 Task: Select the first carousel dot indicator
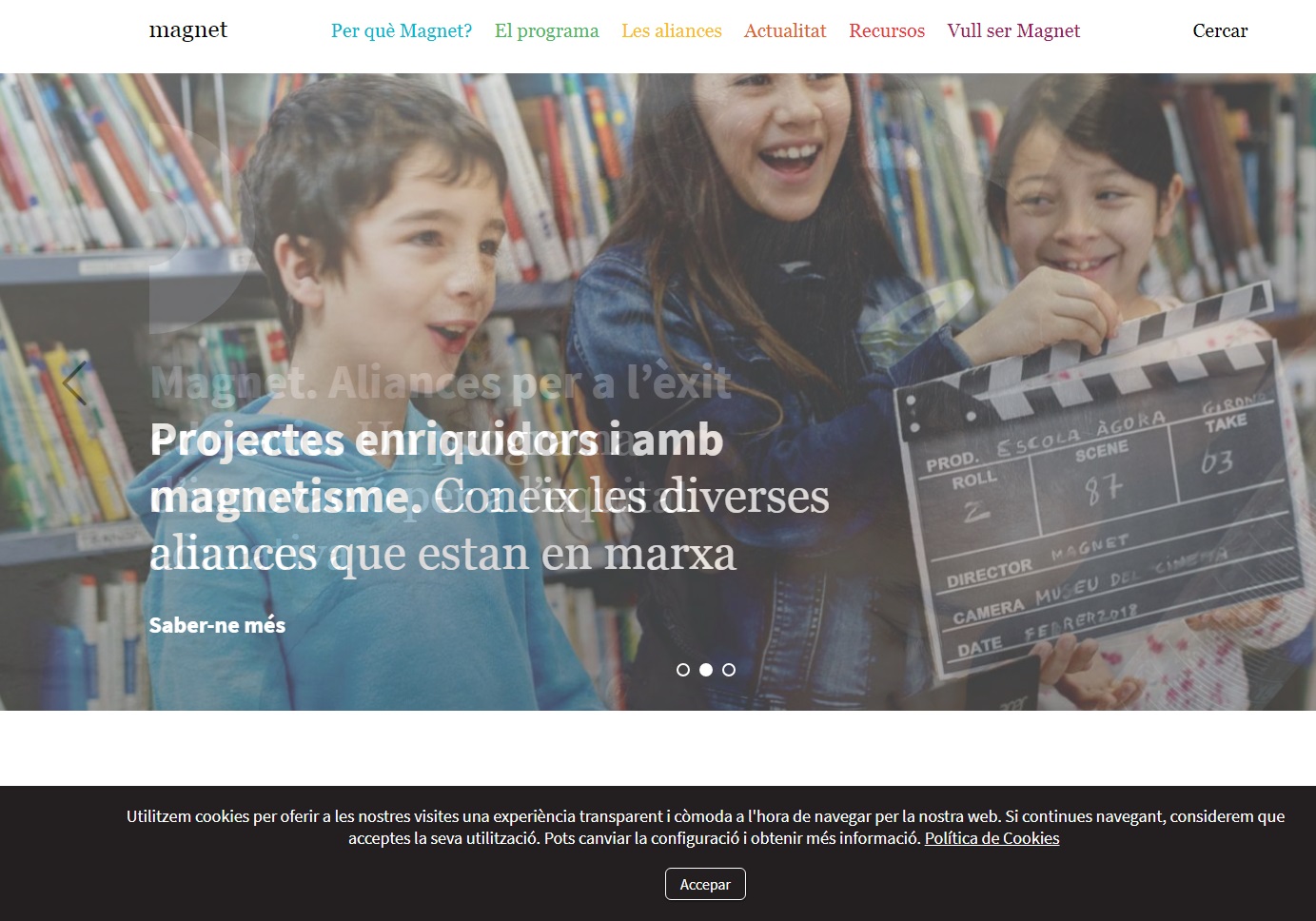[x=683, y=670]
